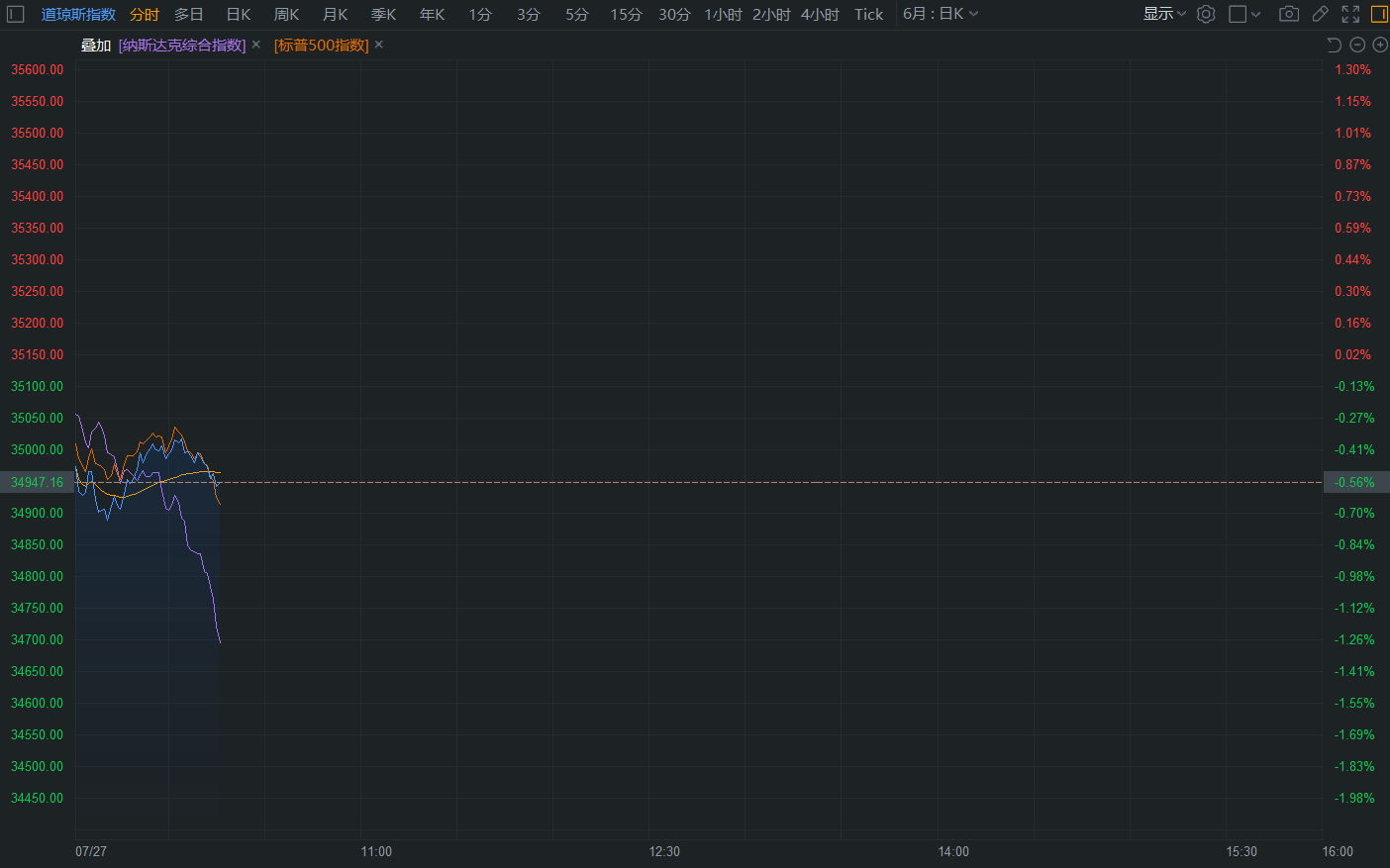
Task: Switch to 季K chart
Action: pyautogui.click(x=384, y=15)
